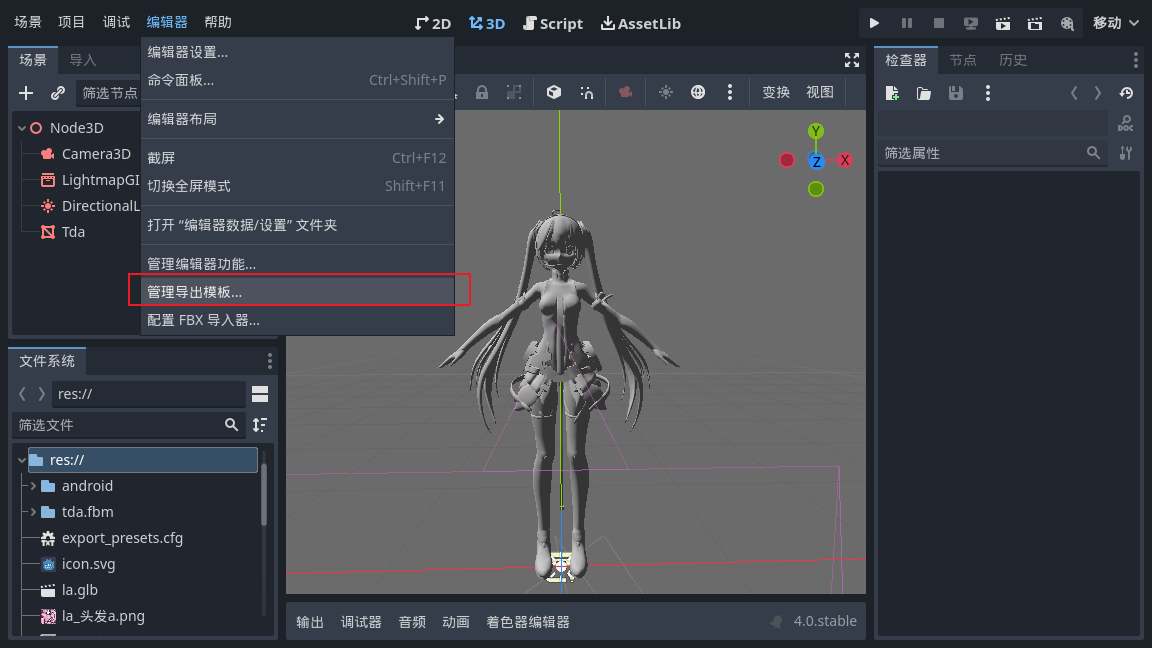Screen dimensions: 1152x648
Task: Toggle the group selected nodes icon
Action: click(x=514, y=93)
